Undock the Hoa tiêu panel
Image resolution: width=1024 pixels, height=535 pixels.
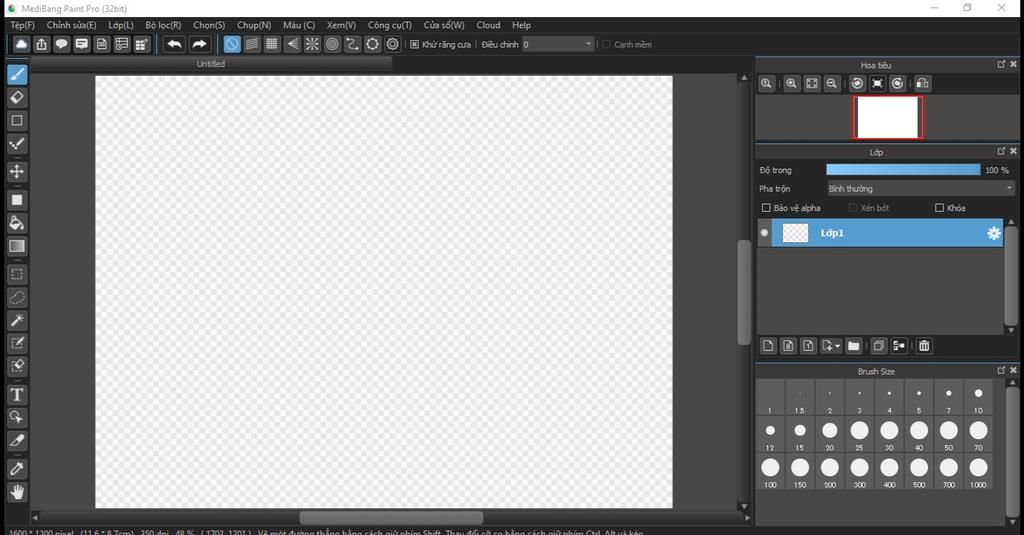point(1001,64)
